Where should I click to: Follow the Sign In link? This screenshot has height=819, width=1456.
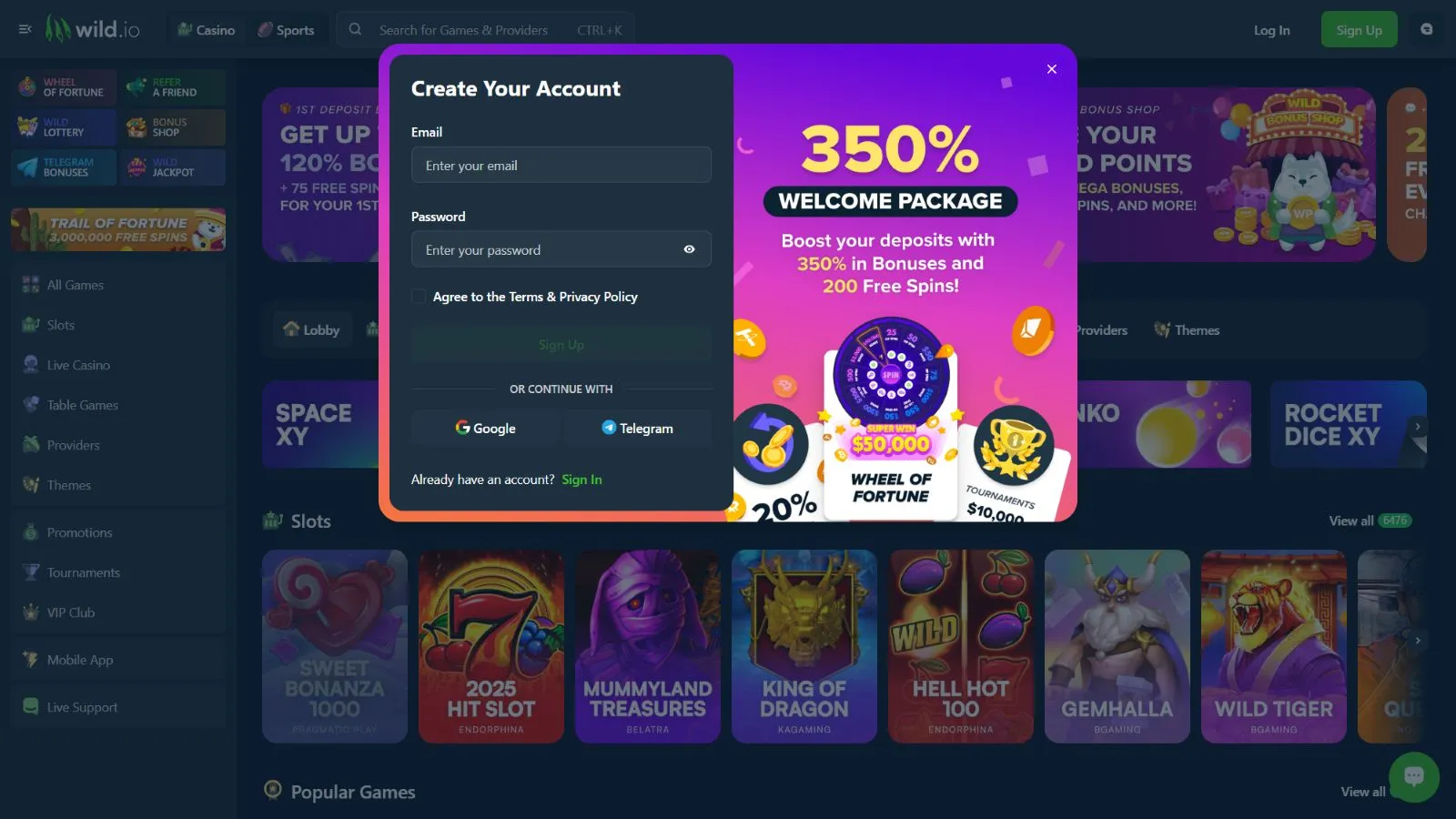click(581, 480)
